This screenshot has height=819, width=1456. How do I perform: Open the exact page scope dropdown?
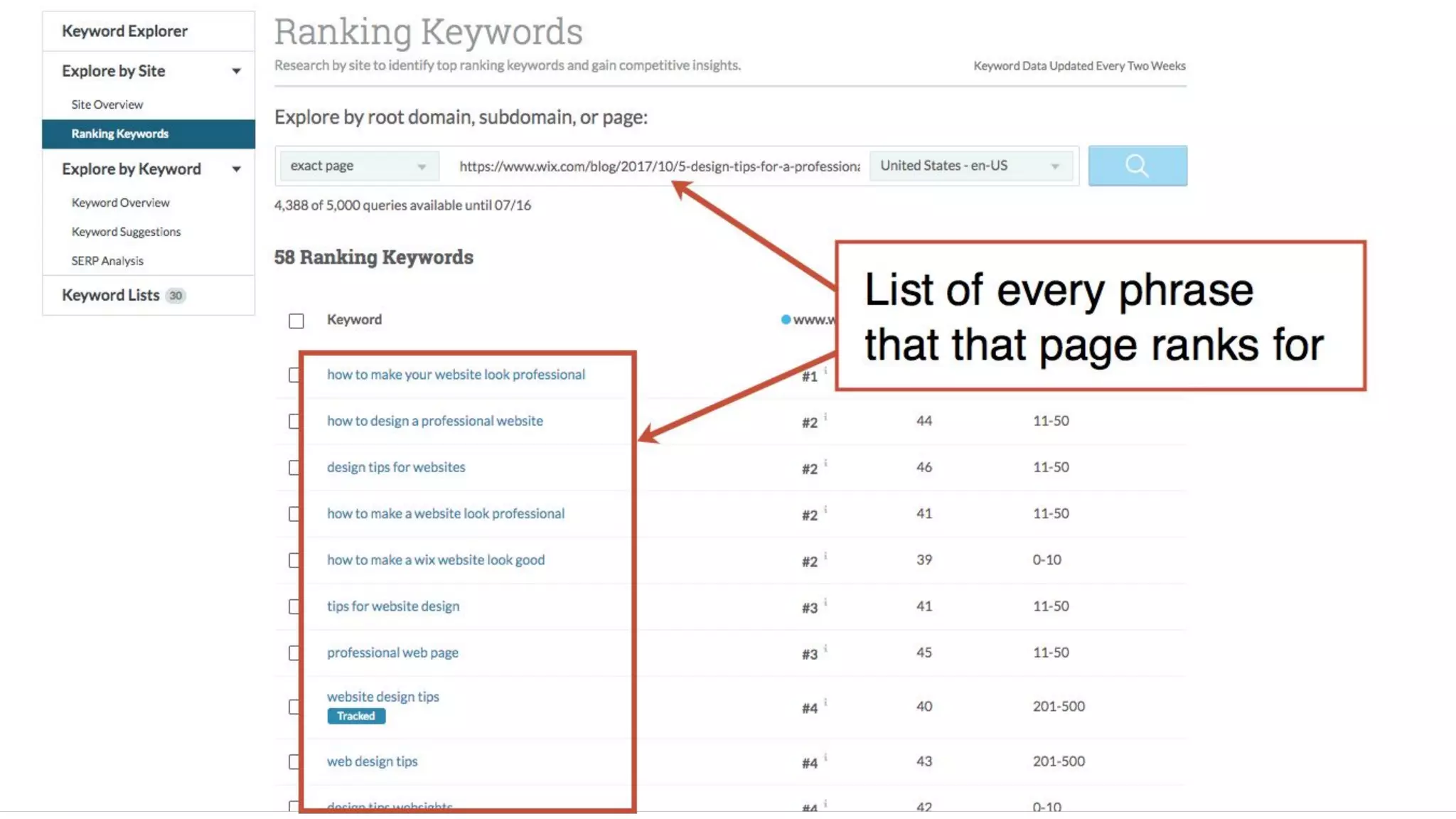point(358,166)
